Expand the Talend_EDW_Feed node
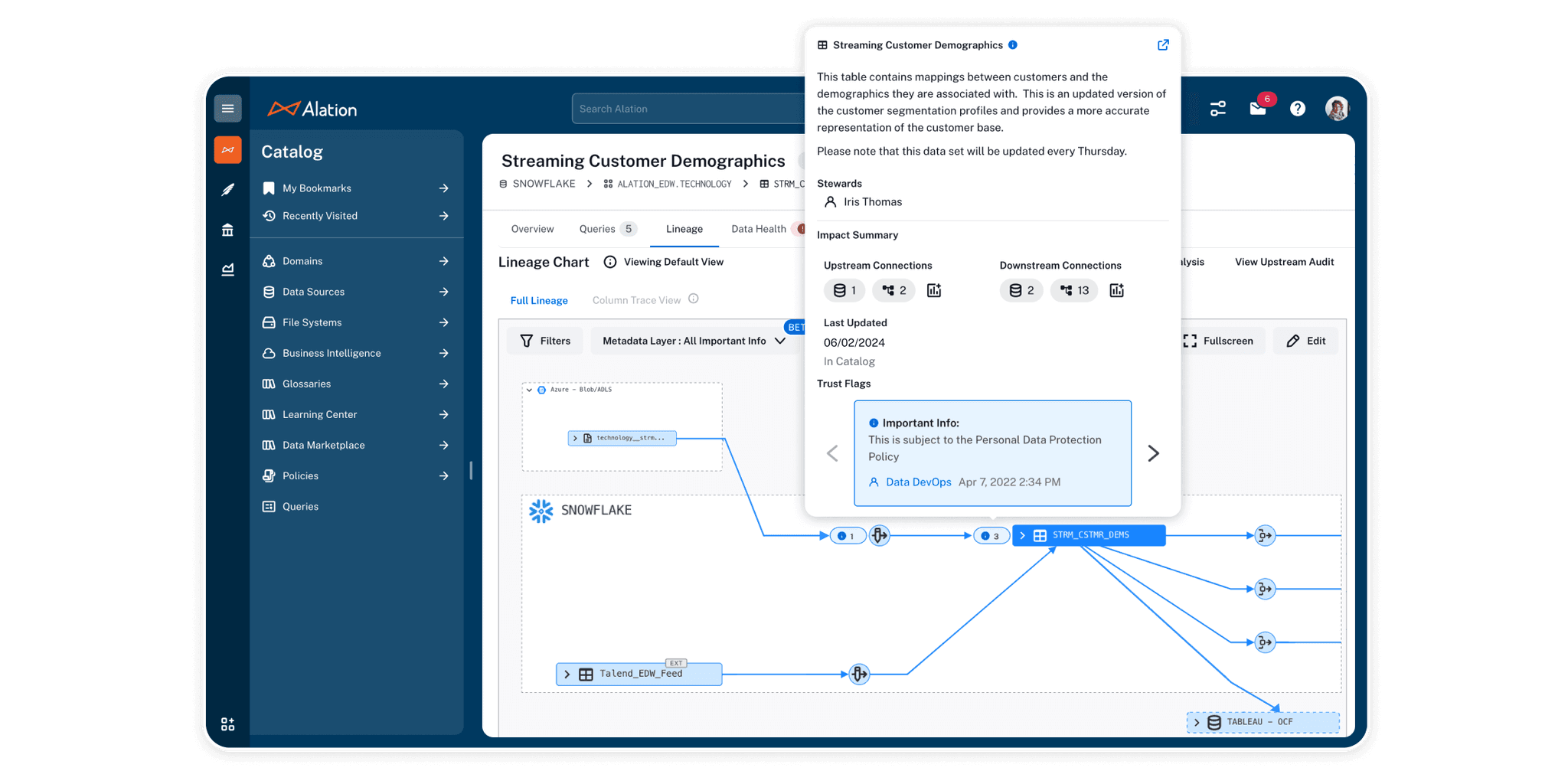Image resolution: width=1568 pixels, height=771 pixels. 567,674
